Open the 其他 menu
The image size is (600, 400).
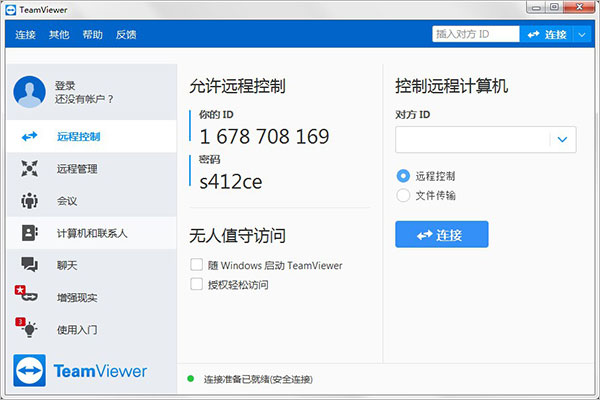point(59,34)
